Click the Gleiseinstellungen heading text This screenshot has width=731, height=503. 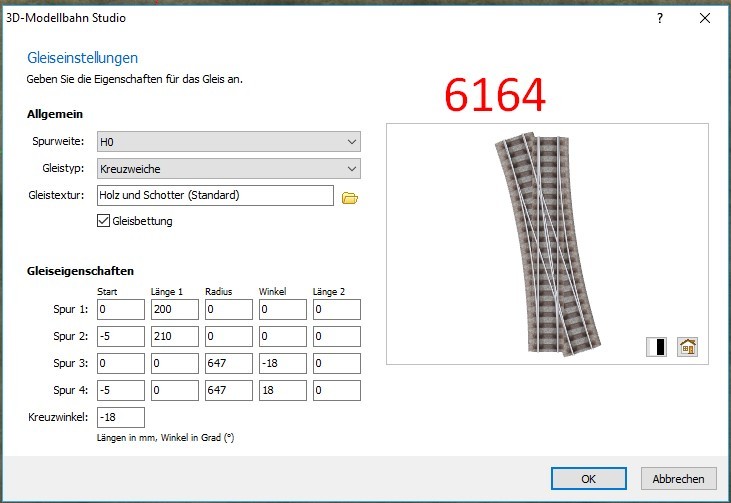tap(83, 58)
